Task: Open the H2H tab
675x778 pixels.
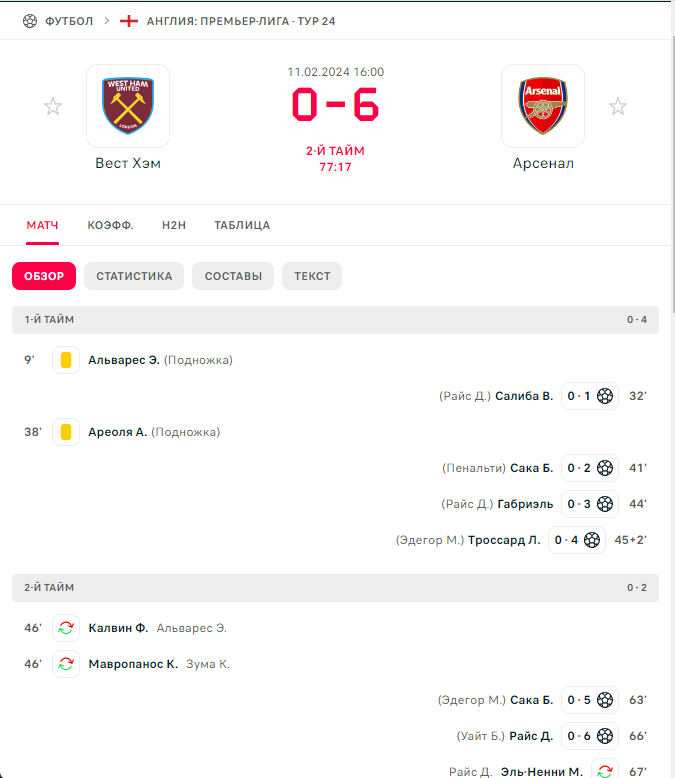Action: point(174,225)
